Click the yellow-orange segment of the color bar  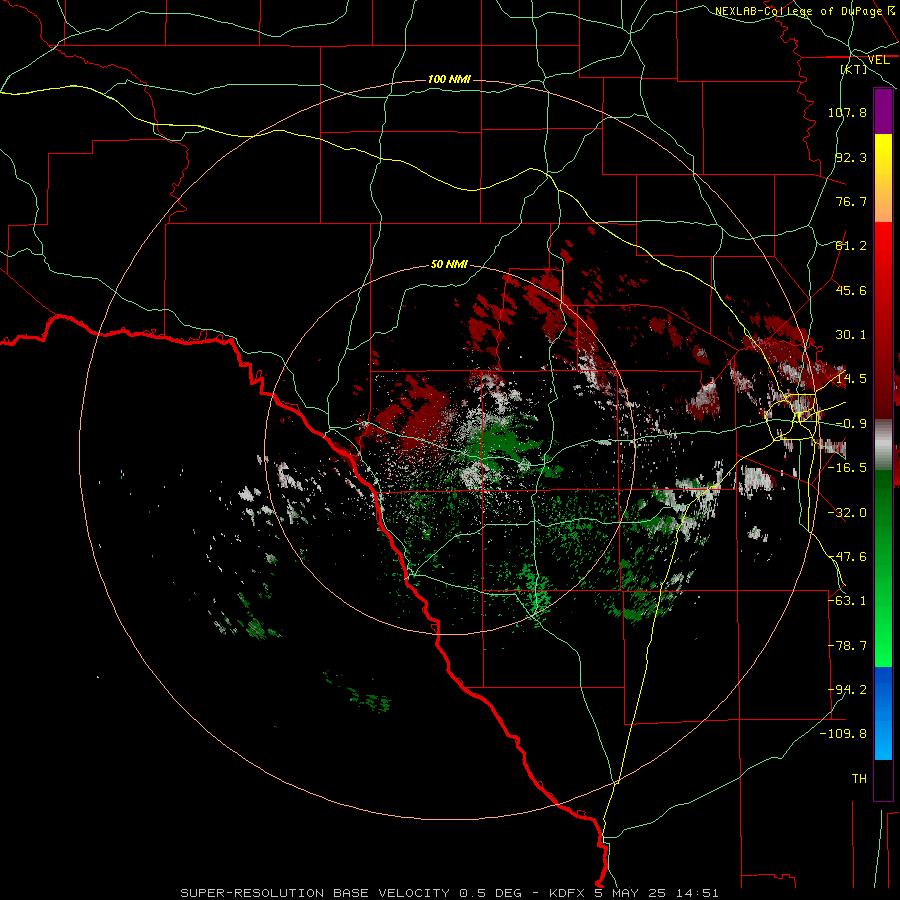point(883,178)
